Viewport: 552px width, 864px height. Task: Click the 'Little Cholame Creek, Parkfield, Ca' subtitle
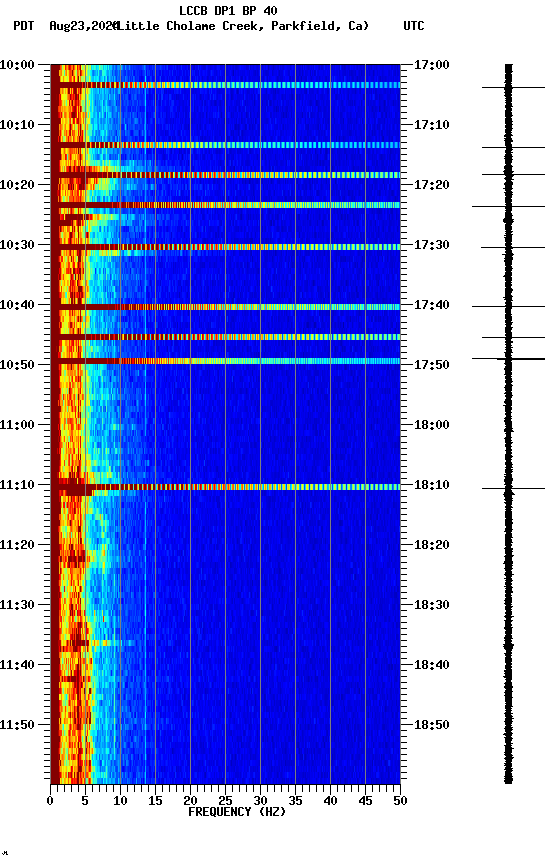(x=243, y=26)
